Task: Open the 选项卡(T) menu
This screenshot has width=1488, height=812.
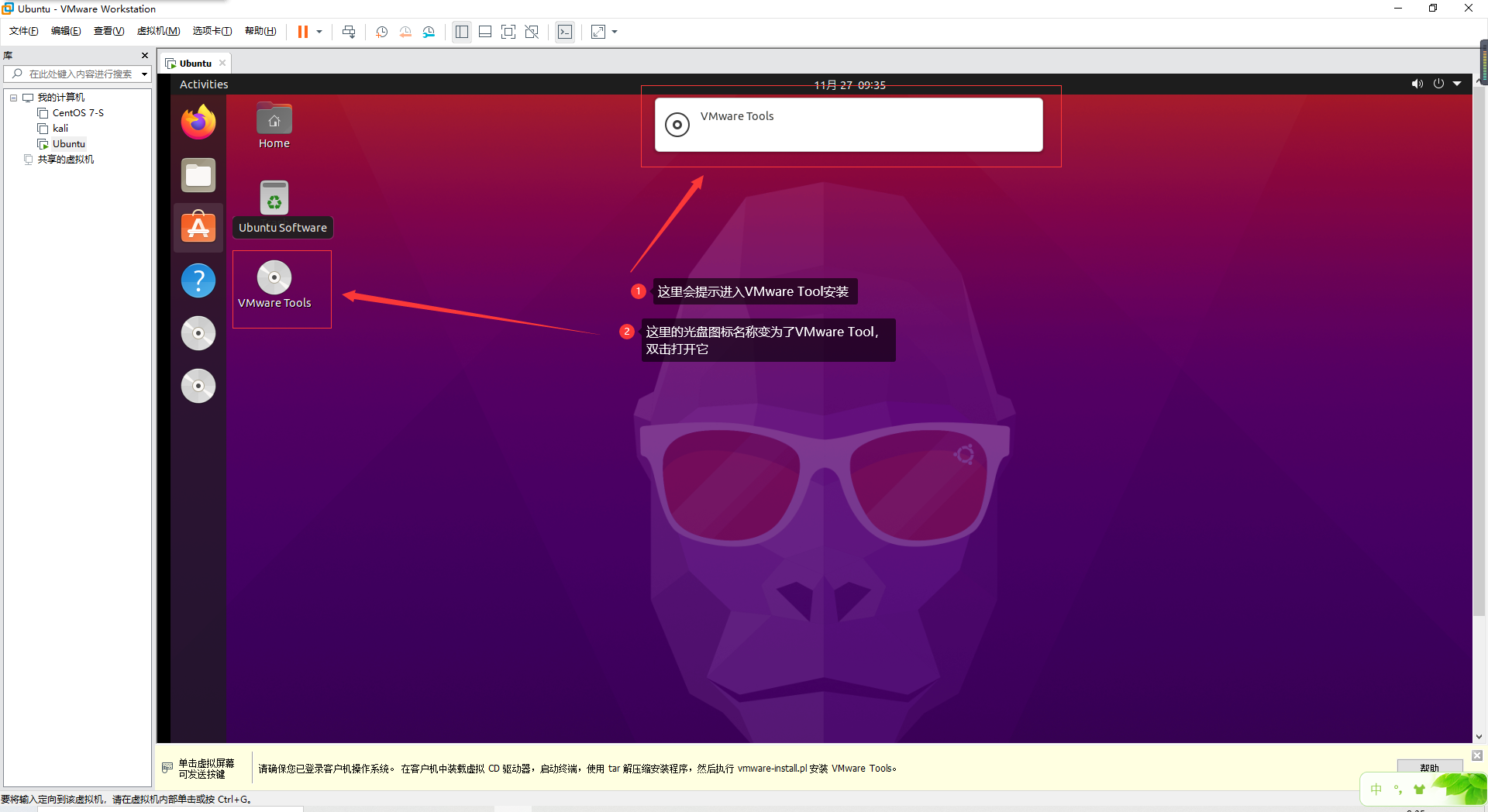Action: tap(212, 31)
